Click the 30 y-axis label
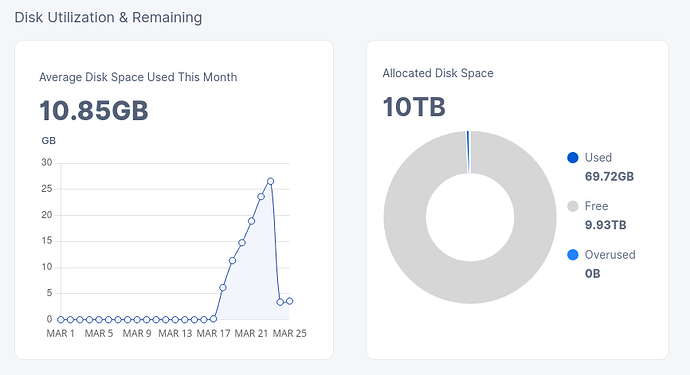The image size is (690, 375). tap(47, 162)
